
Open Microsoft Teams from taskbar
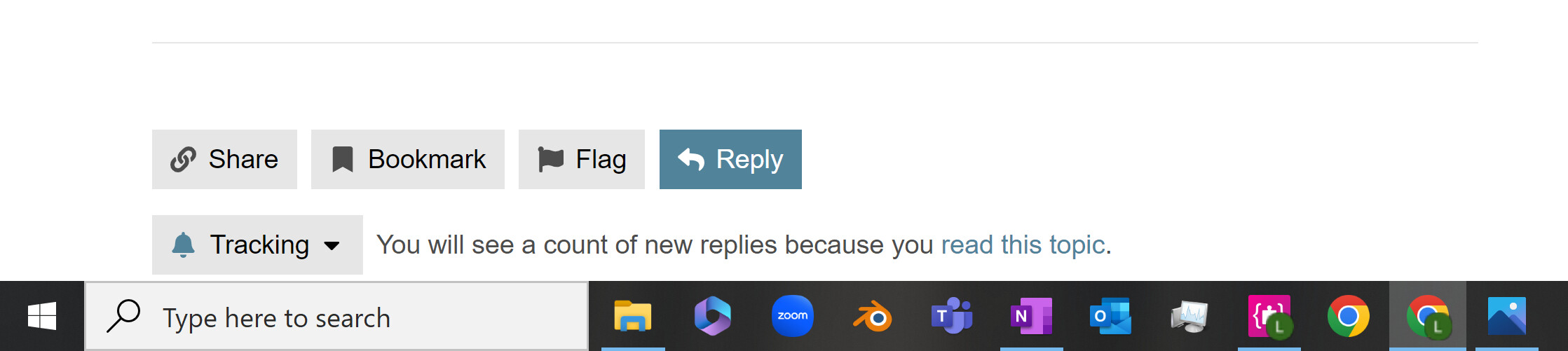[x=951, y=316]
